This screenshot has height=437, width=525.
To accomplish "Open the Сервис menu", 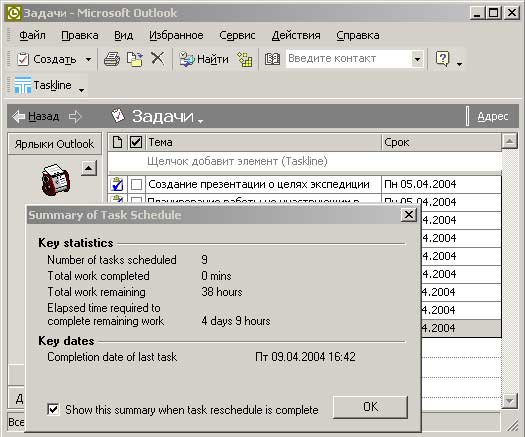I will click(x=237, y=35).
